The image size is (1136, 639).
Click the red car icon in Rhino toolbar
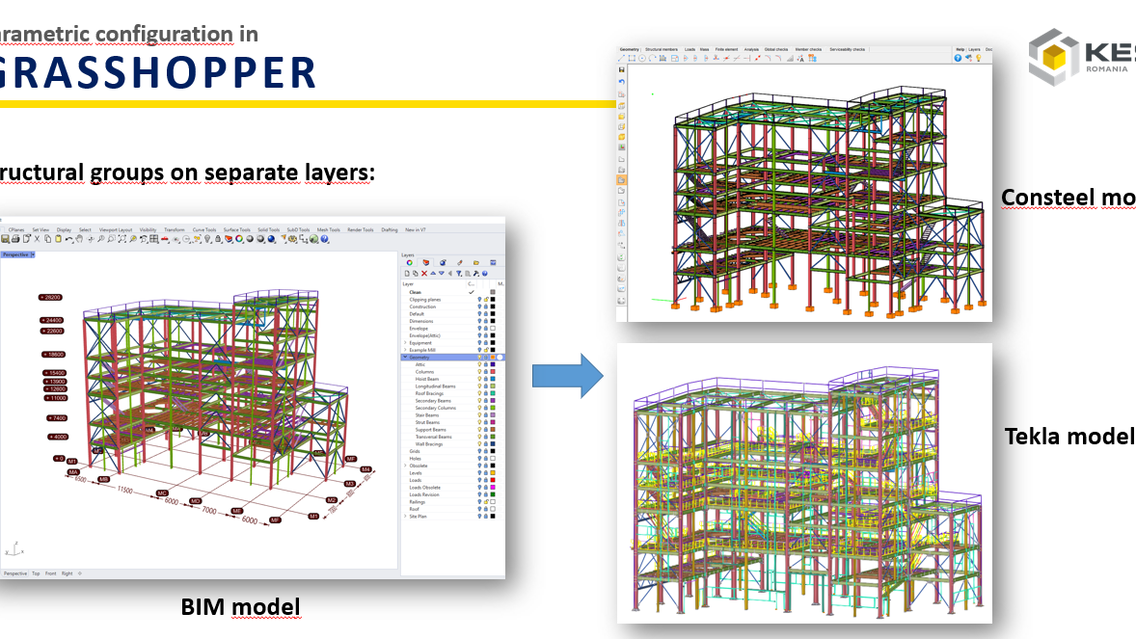click(164, 238)
